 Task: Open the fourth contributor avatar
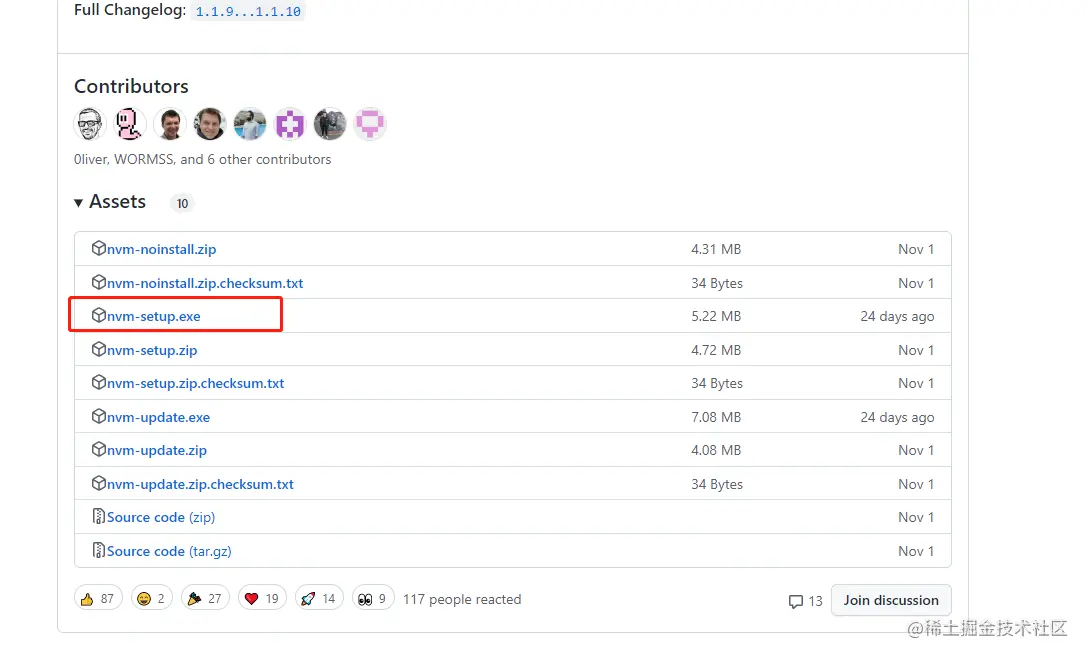(x=209, y=124)
